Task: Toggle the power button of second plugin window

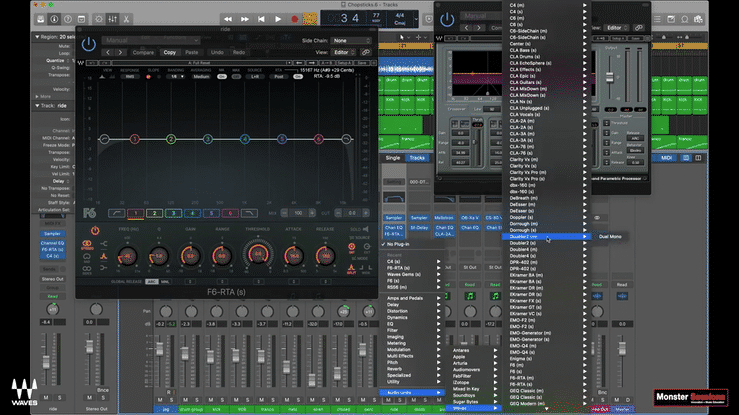Action: point(447,20)
